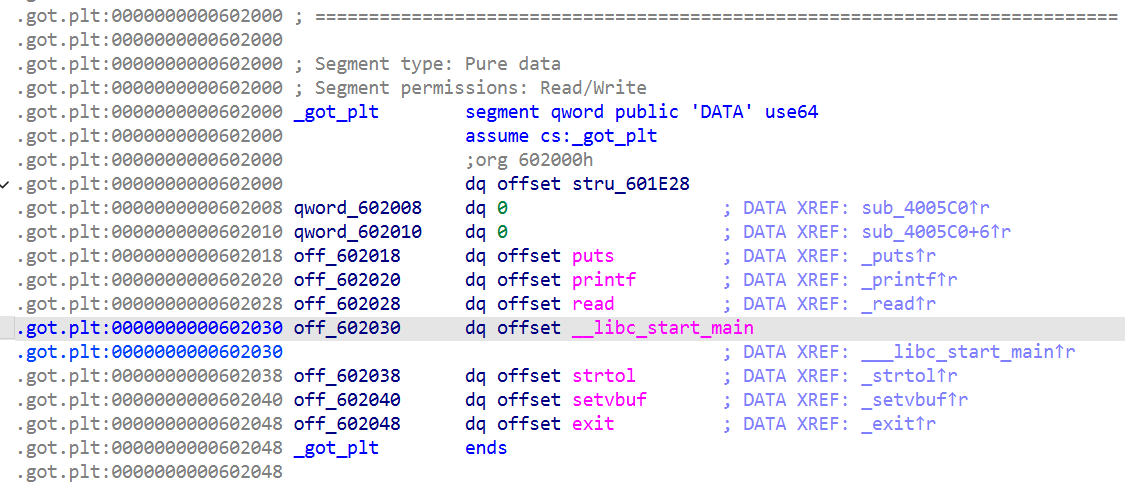Click the collapse arrow beside address 602000

(7, 184)
